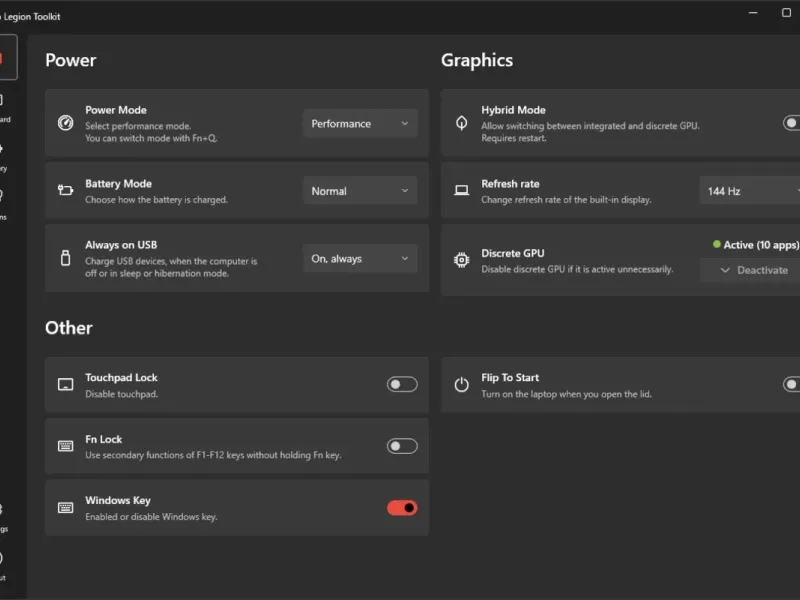Disable the Windows Key toggle
The width and height of the screenshot is (800, 600).
click(402, 508)
